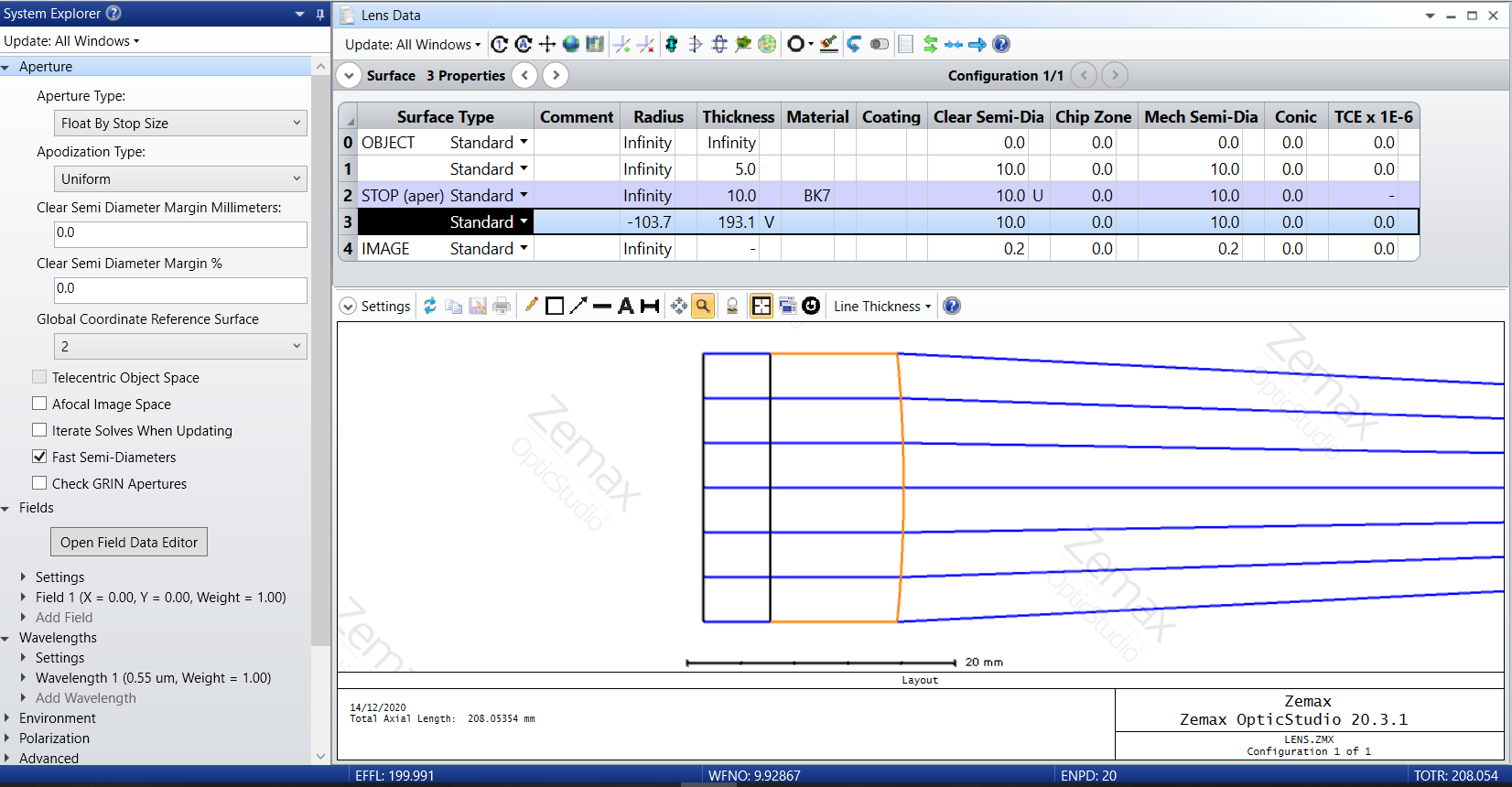This screenshot has height=787, width=1512.
Task: Enable Afocal Image Space checkbox
Action: coord(39,404)
